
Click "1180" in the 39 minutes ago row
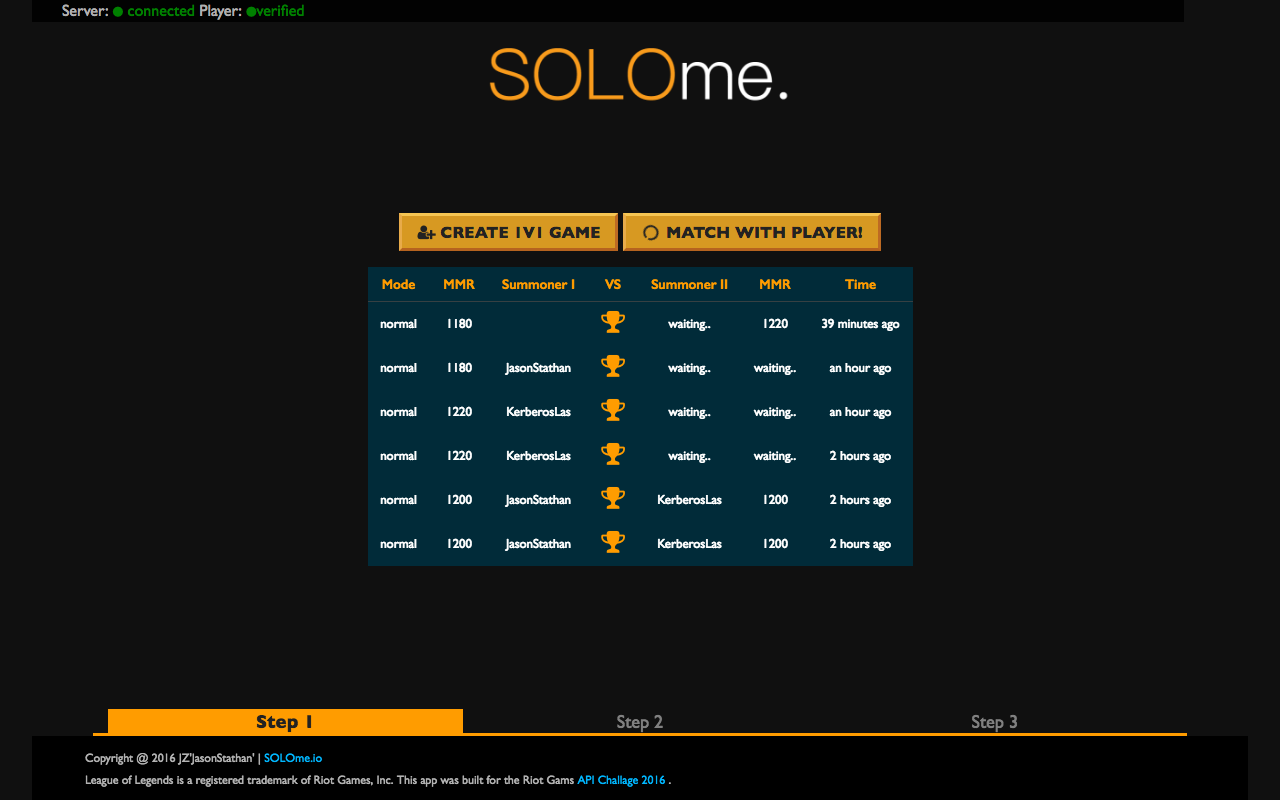click(459, 324)
